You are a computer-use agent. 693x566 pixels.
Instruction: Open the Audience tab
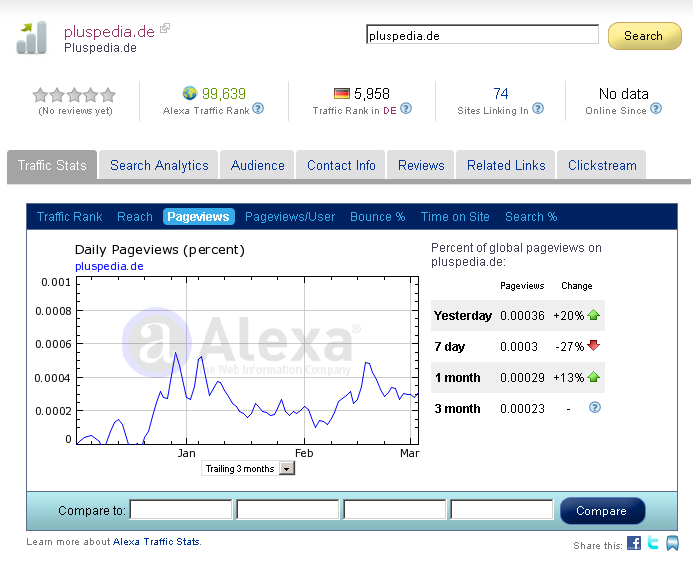pyautogui.click(x=257, y=165)
